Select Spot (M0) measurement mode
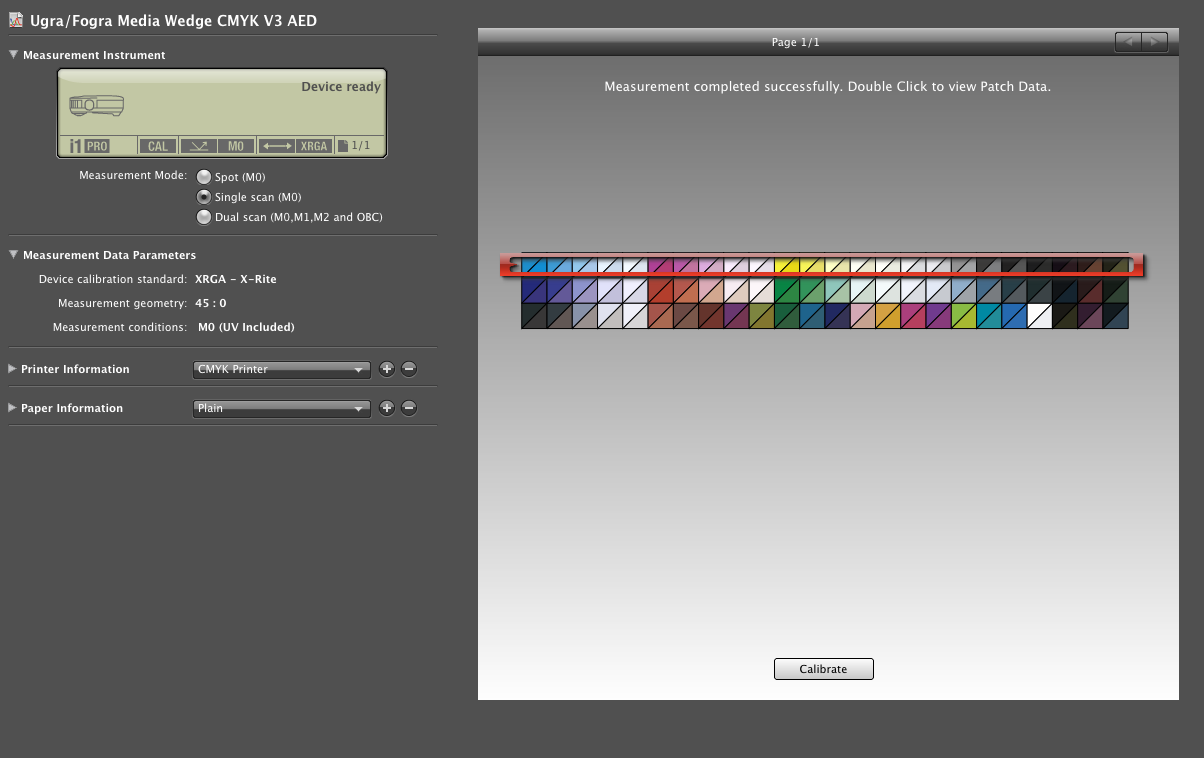The height and width of the screenshot is (758, 1204). (204, 177)
